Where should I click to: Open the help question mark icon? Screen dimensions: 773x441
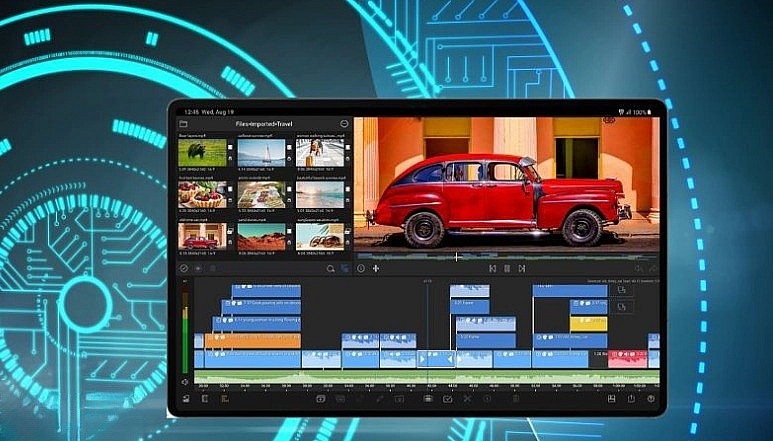click(x=651, y=400)
